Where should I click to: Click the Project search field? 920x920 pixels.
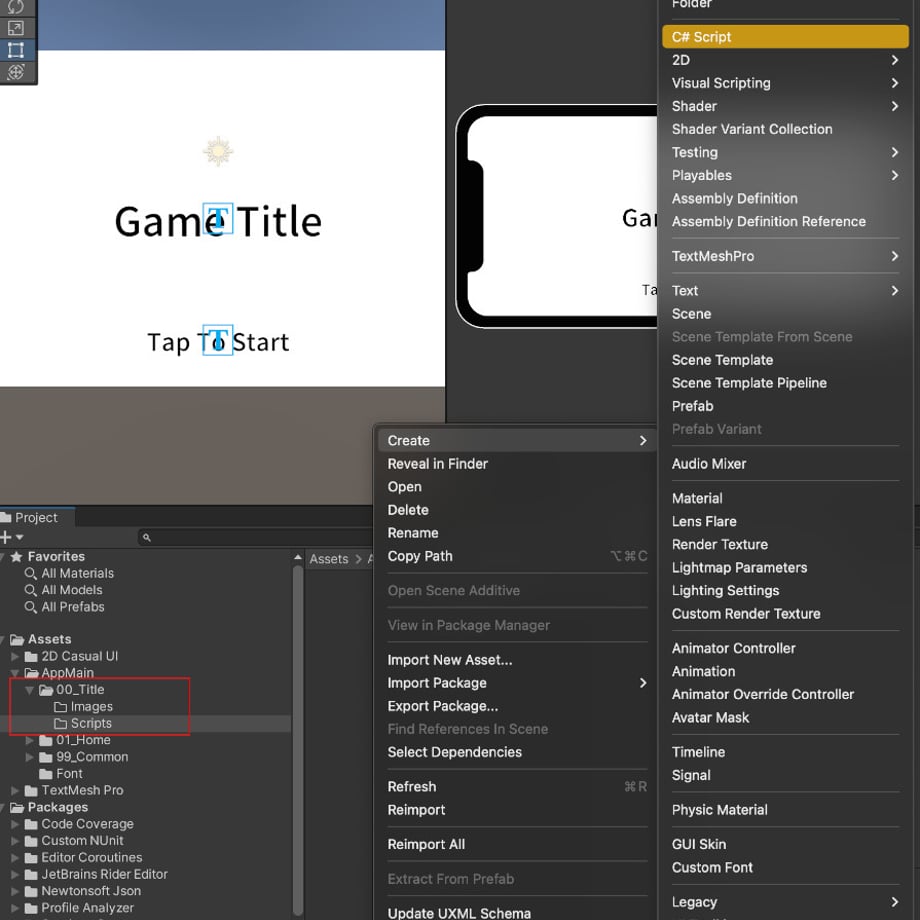click(x=256, y=537)
